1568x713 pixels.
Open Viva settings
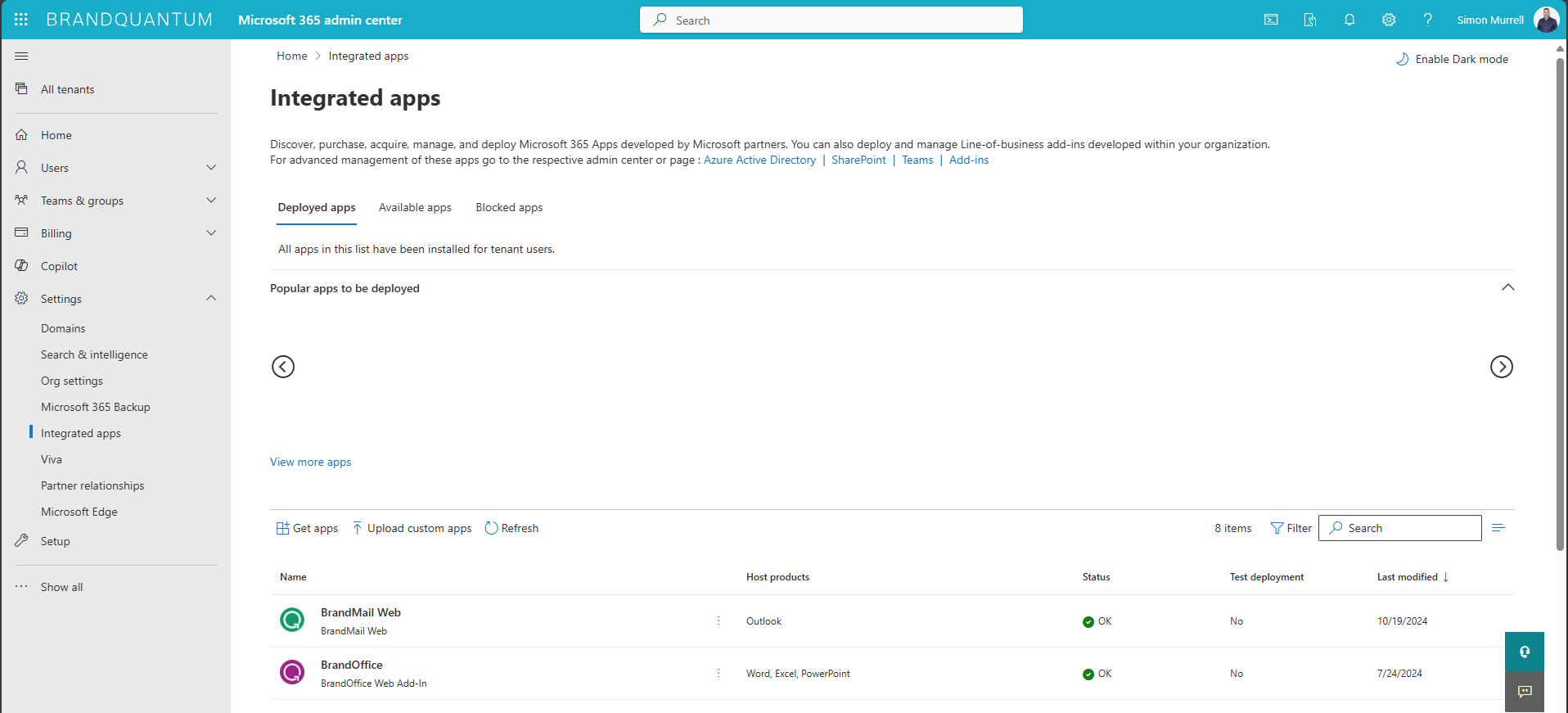52,459
